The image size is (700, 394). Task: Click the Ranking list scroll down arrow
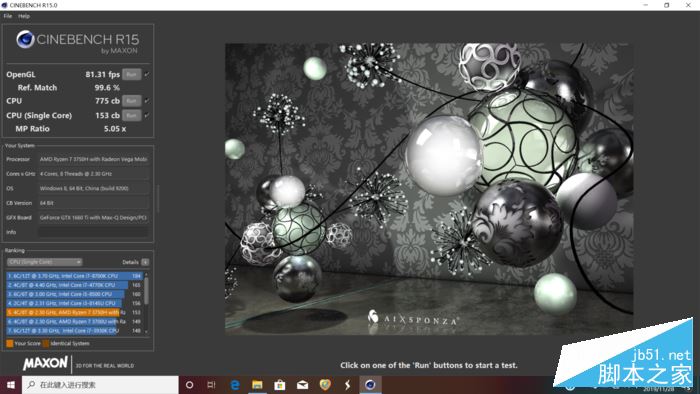tap(146, 332)
